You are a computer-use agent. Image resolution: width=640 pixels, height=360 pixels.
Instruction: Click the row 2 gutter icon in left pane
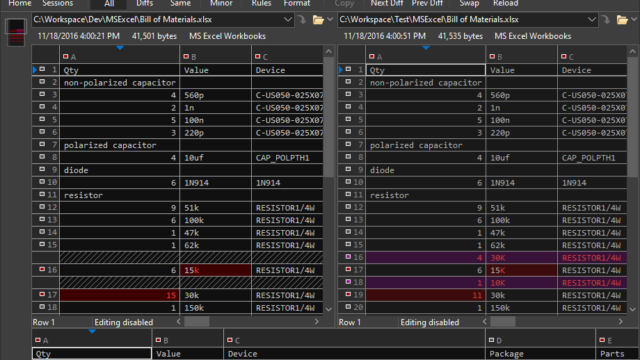pyautogui.click(x=42, y=82)
